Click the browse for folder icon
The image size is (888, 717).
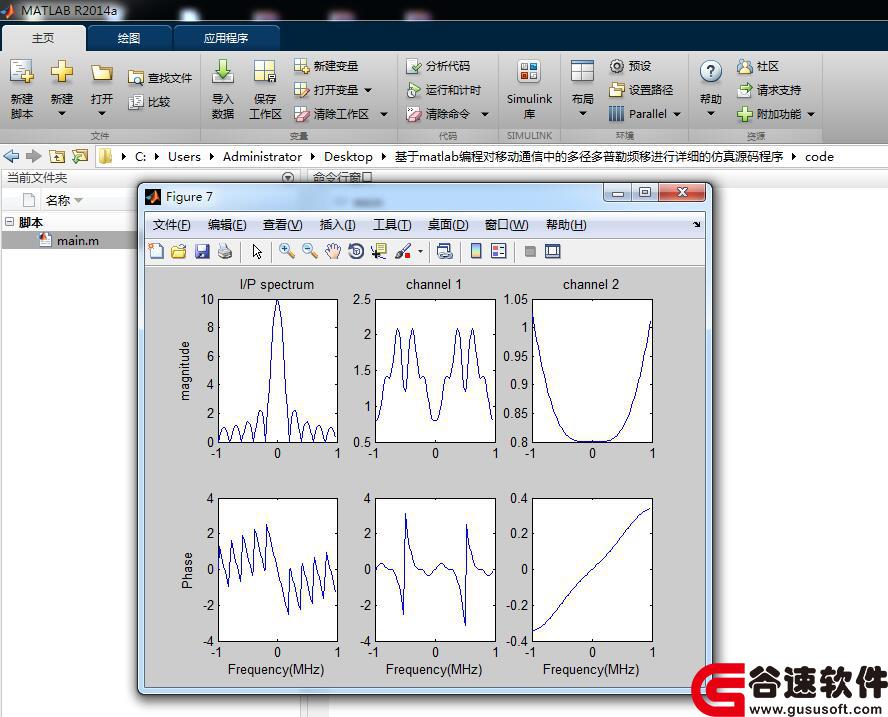(x=80, y=156)
